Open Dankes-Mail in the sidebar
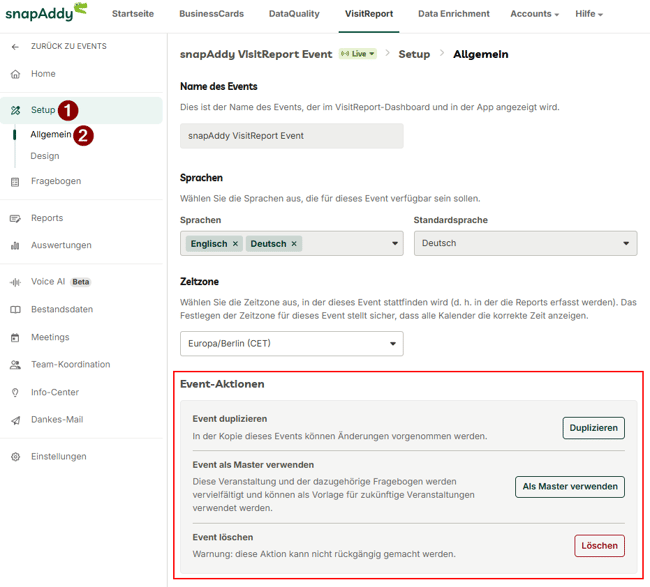Viewport: 650px width, 587px height. tap(57, 420)
